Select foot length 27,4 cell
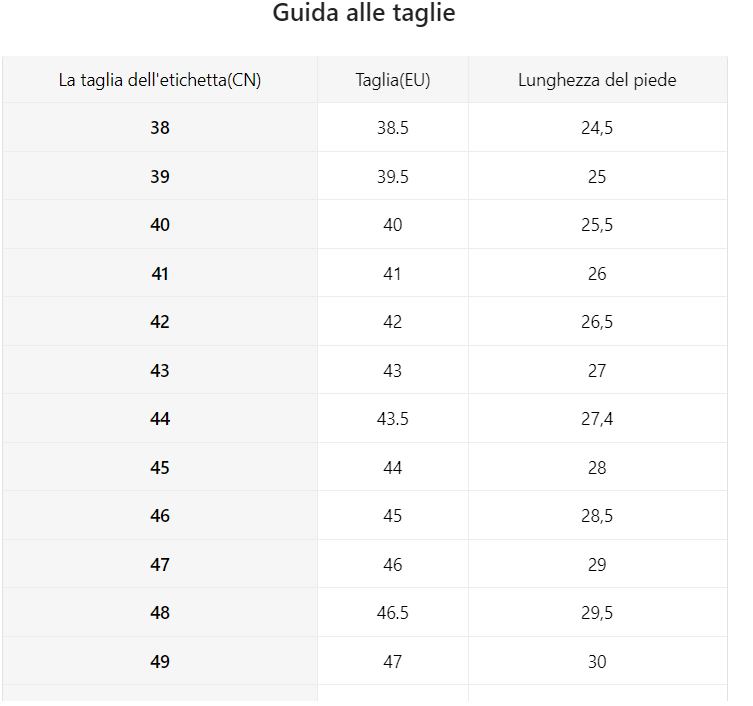 pyautogui.click(x=597, y=419)
